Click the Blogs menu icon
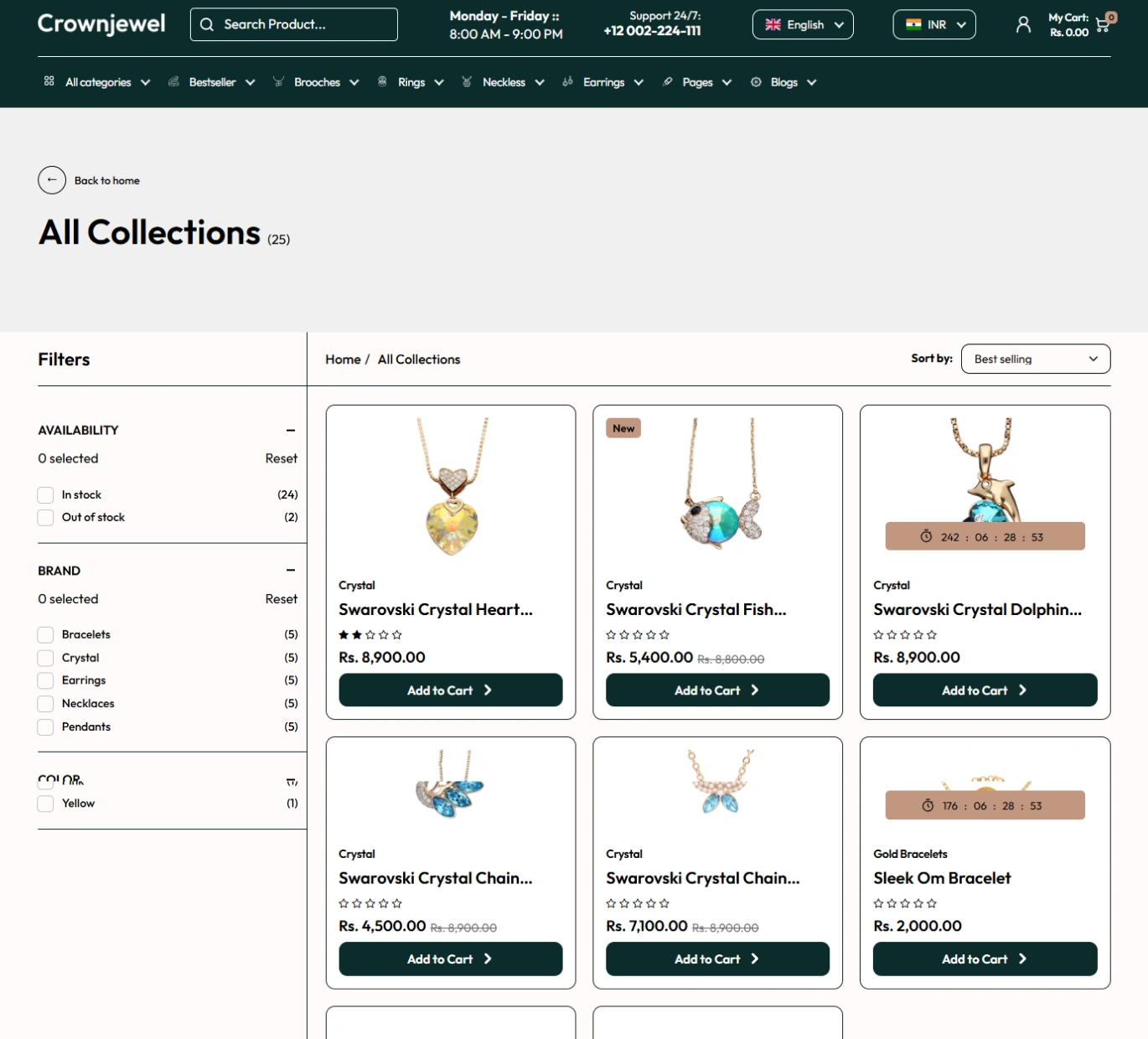This screenshot has height=1039, width=1148. pyautogui.click(x=756, y=82)
